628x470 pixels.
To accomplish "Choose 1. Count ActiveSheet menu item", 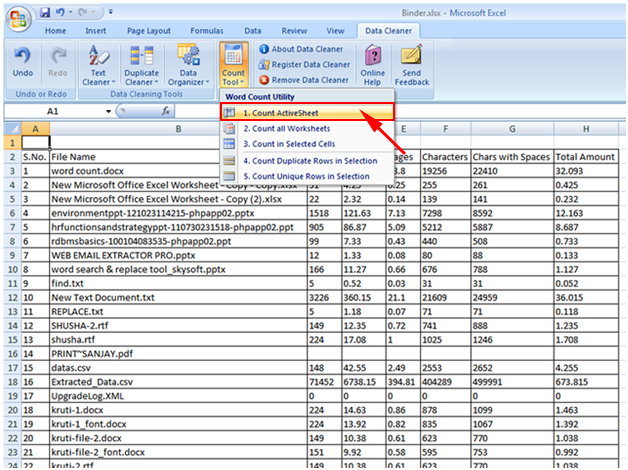I will point(307,113).
